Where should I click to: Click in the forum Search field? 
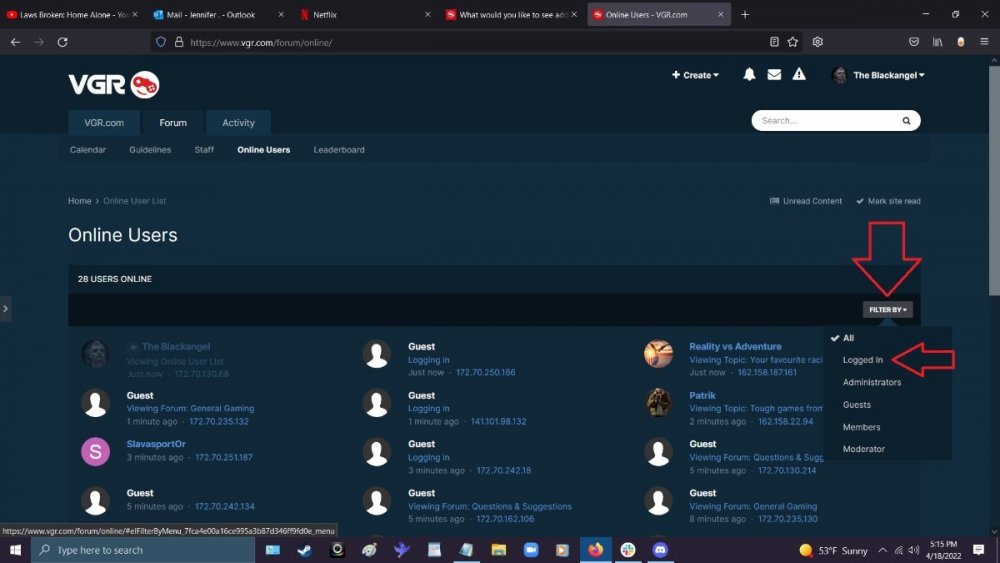(828, 121)
